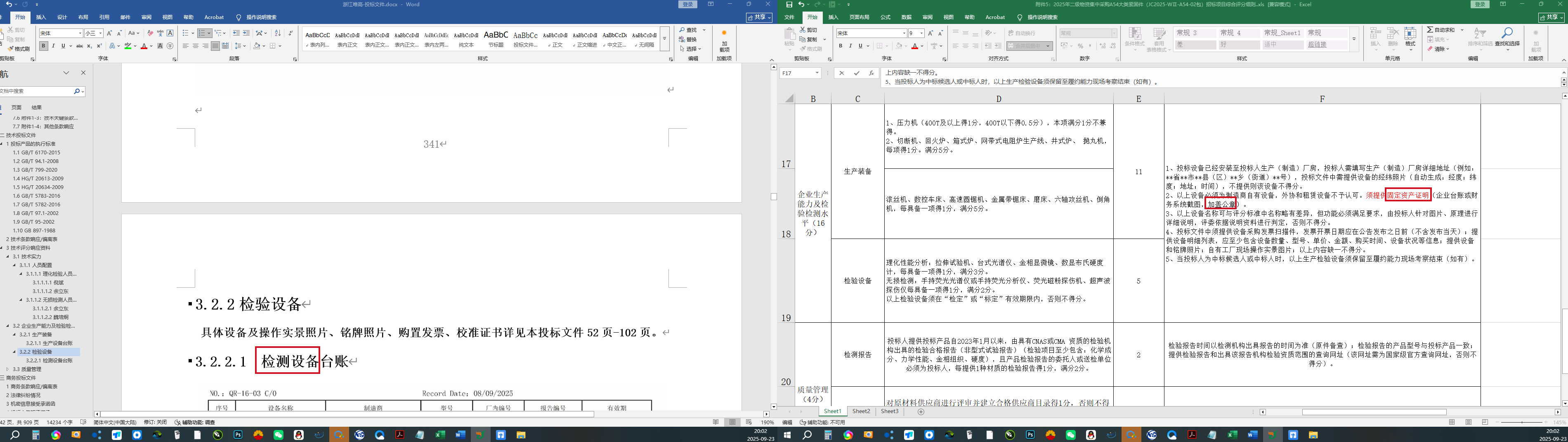Open Word font name dropdown (宋体)

(80, 33)
